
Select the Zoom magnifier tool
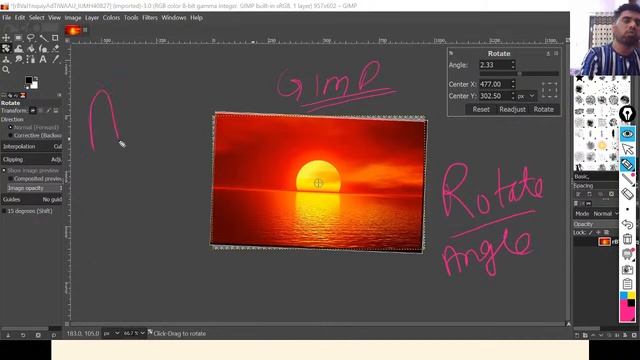coord(6,70)
